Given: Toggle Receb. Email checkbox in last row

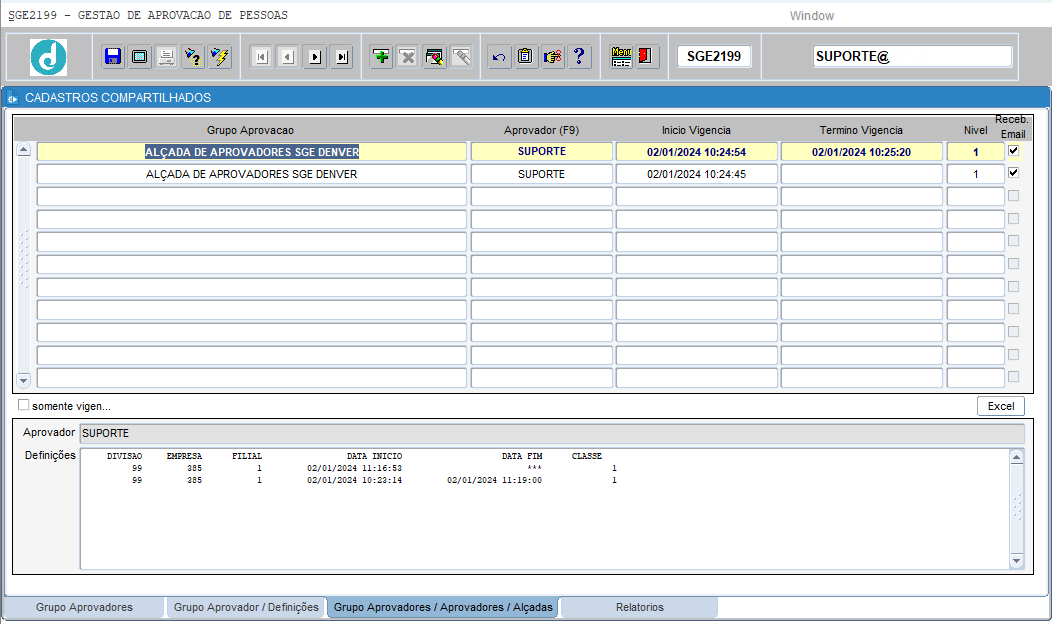Looking at the screenshot, I should point(1013,376).
